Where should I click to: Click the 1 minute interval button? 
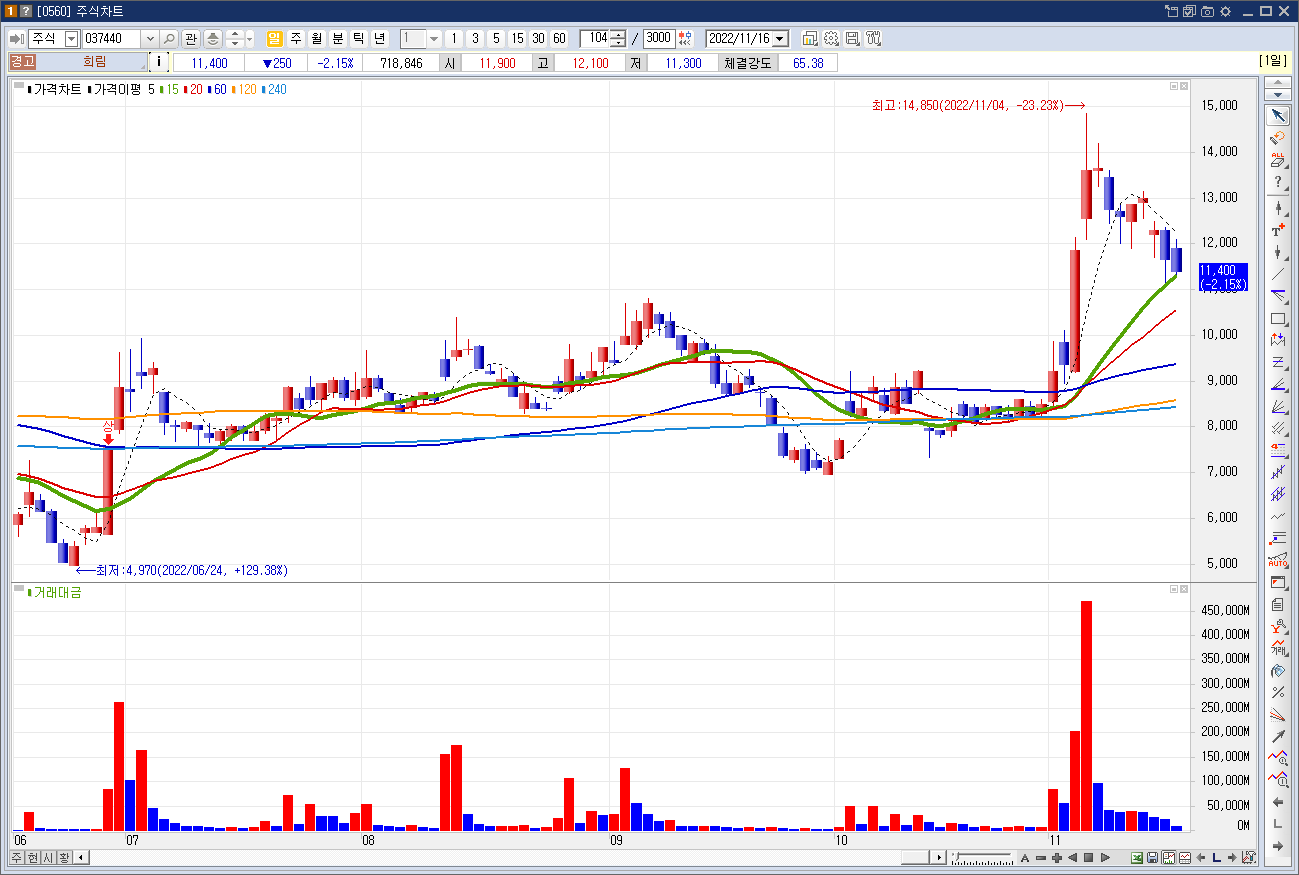[454, 39]
